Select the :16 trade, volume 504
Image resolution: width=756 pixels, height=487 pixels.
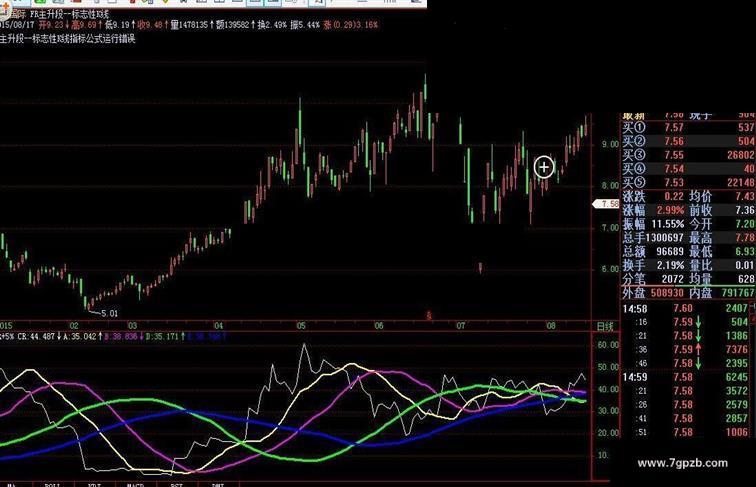[688, 322]
